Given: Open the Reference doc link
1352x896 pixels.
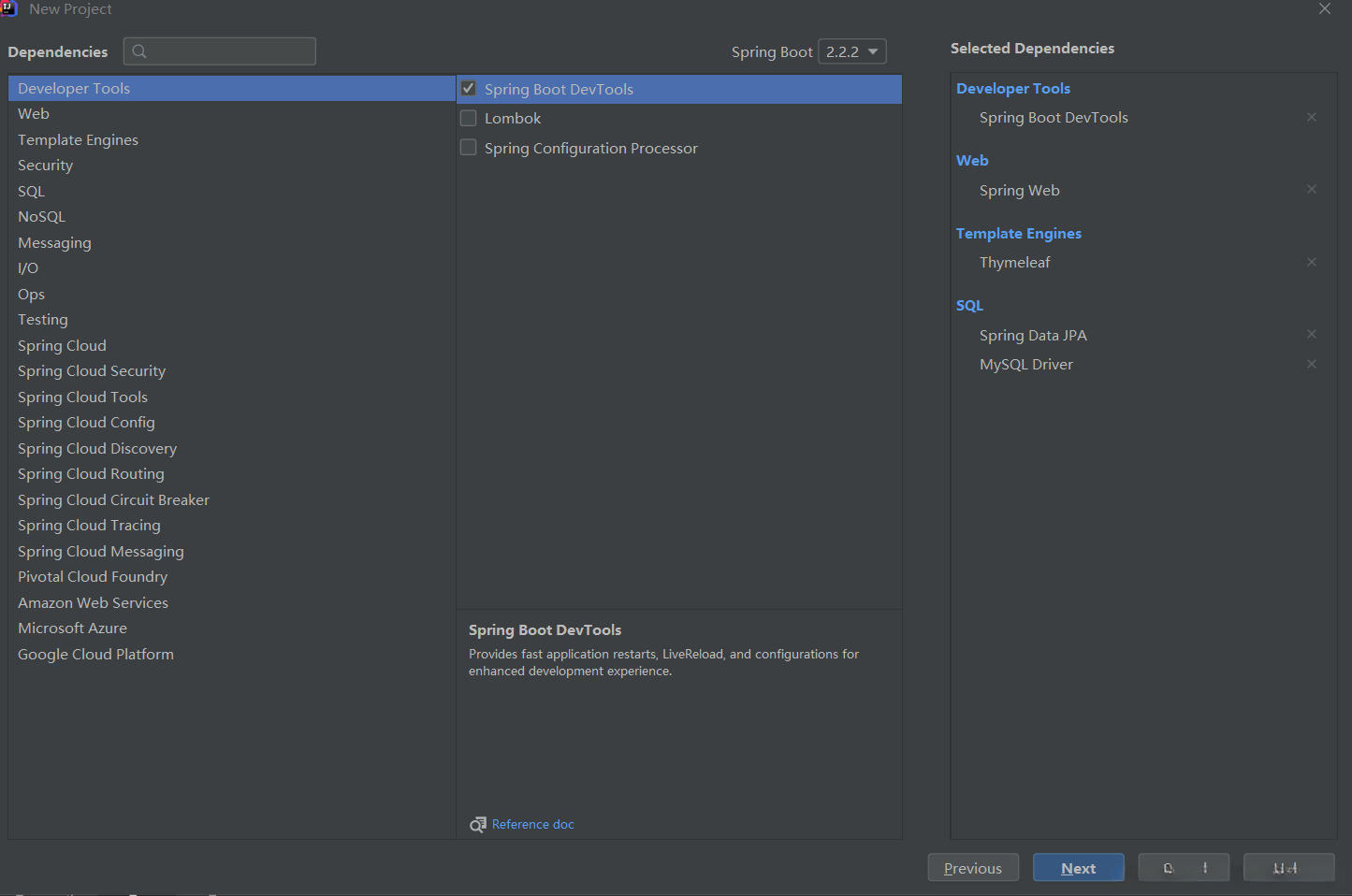Looking at the screenshot, I should 533,824.
